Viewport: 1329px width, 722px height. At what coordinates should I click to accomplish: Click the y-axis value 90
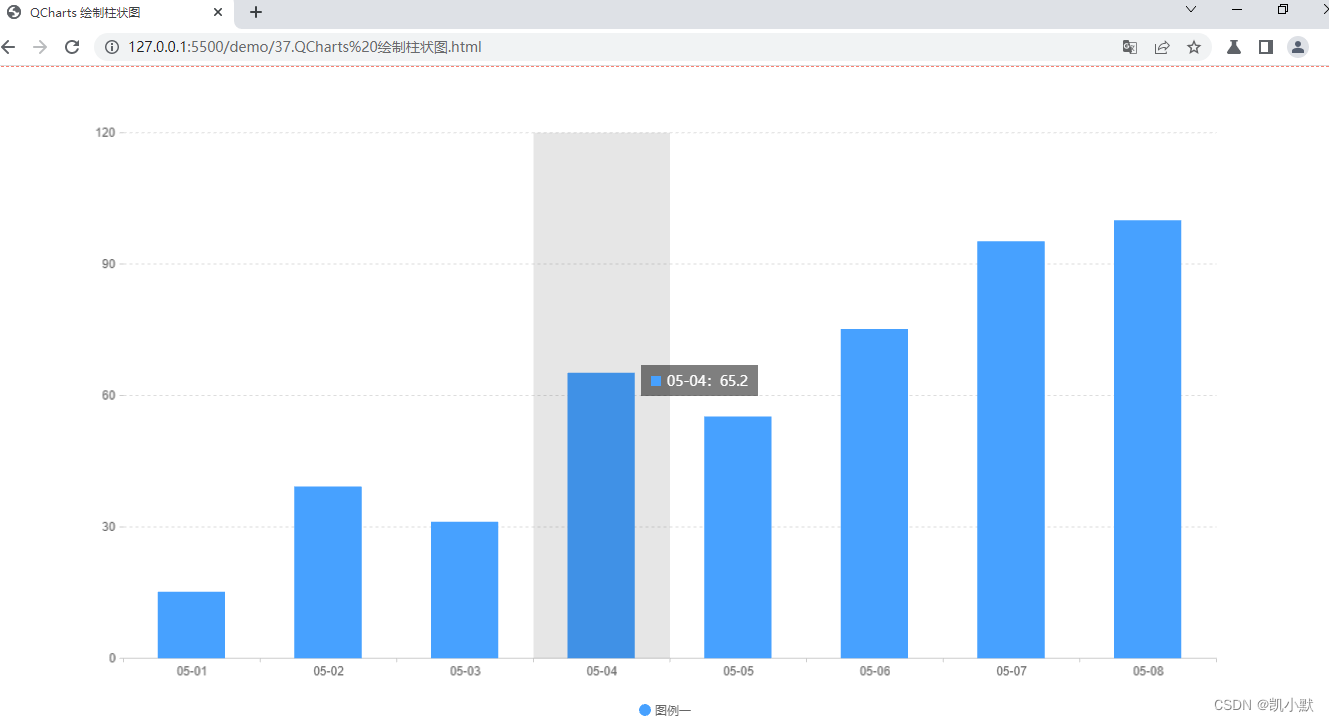tap(109, 264)
